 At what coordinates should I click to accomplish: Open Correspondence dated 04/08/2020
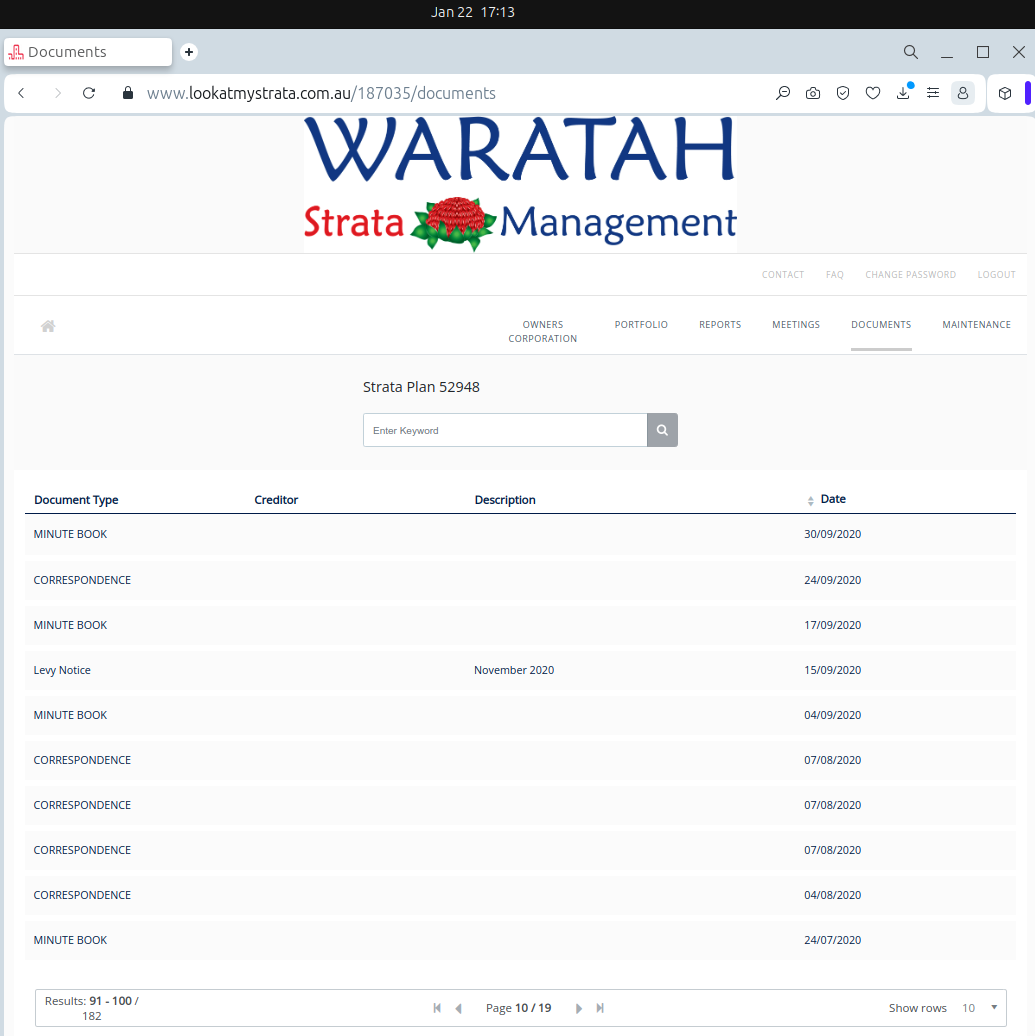[520, 895]
